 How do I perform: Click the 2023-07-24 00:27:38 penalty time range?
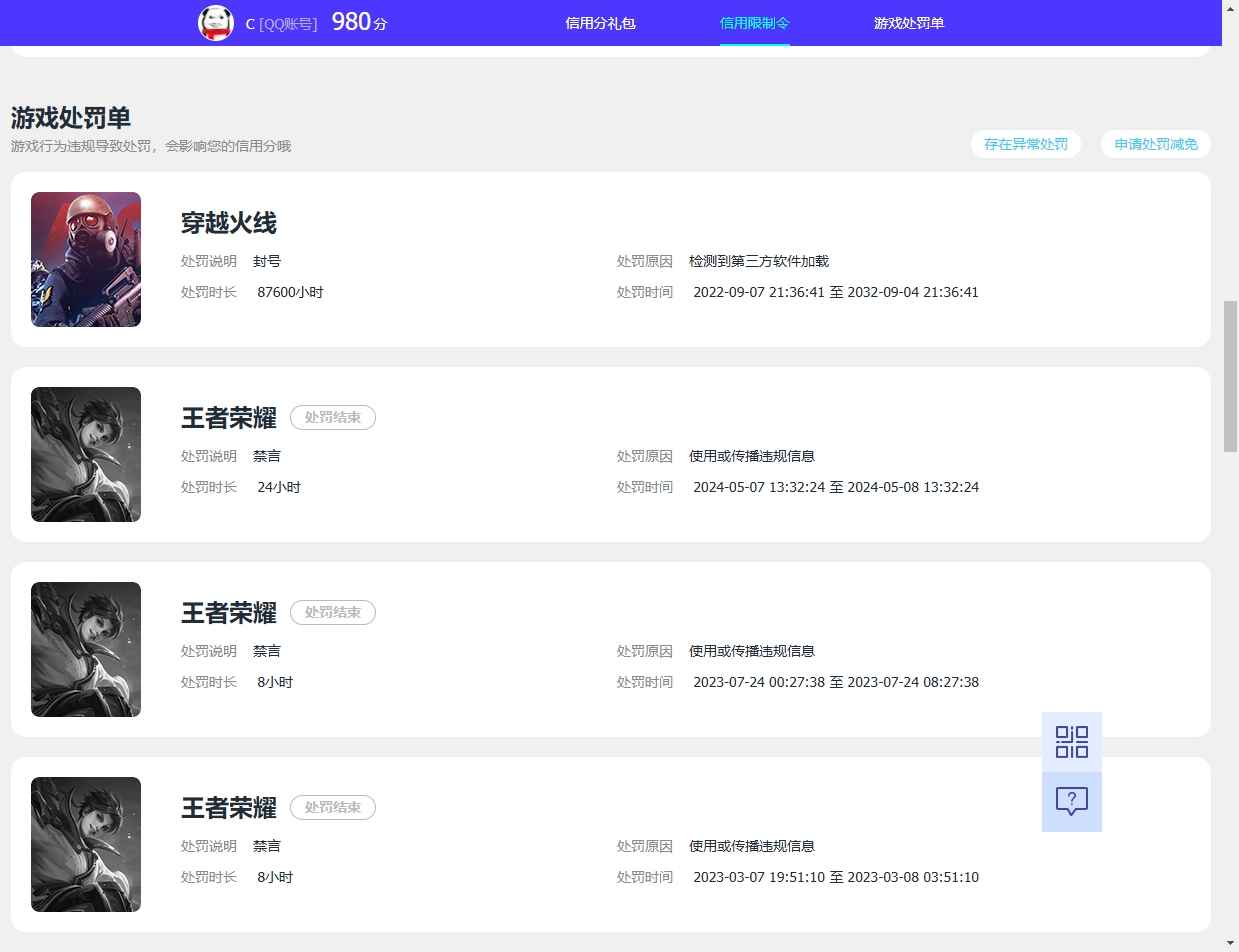[836, 682]
